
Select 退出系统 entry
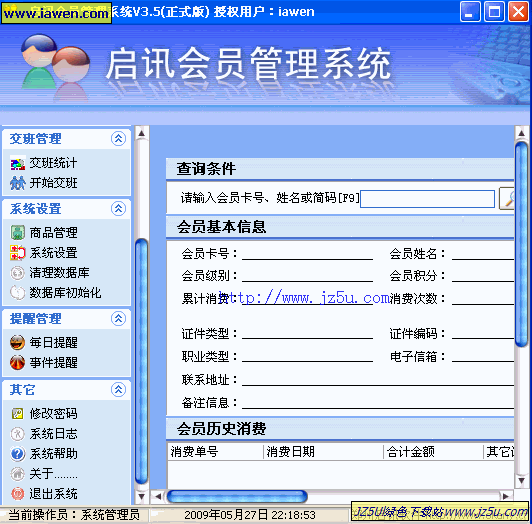click(x=53, y=493)
